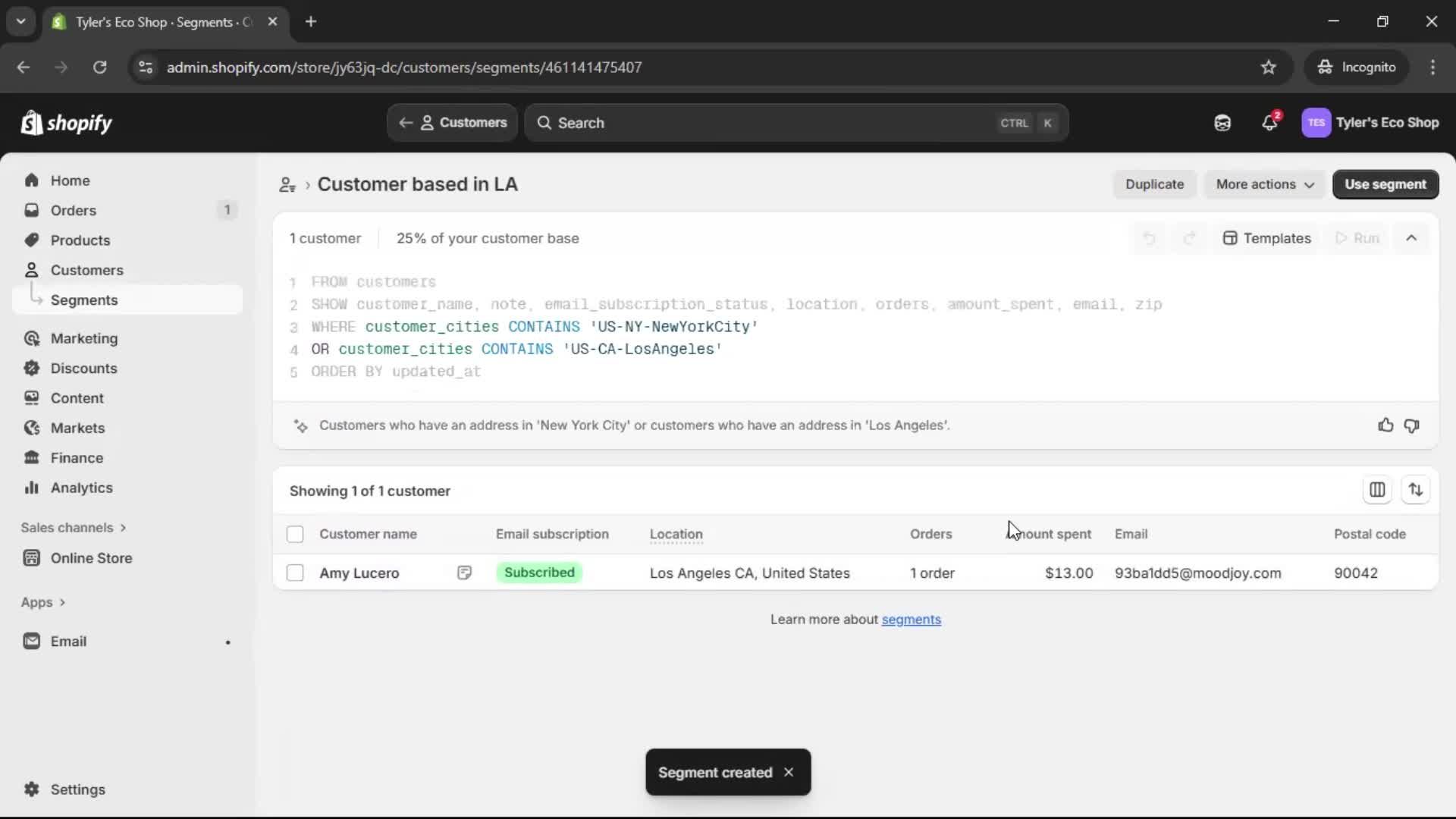
Task: Click the thumbs up feedback icon
Action: click(x=1385, y=425)
